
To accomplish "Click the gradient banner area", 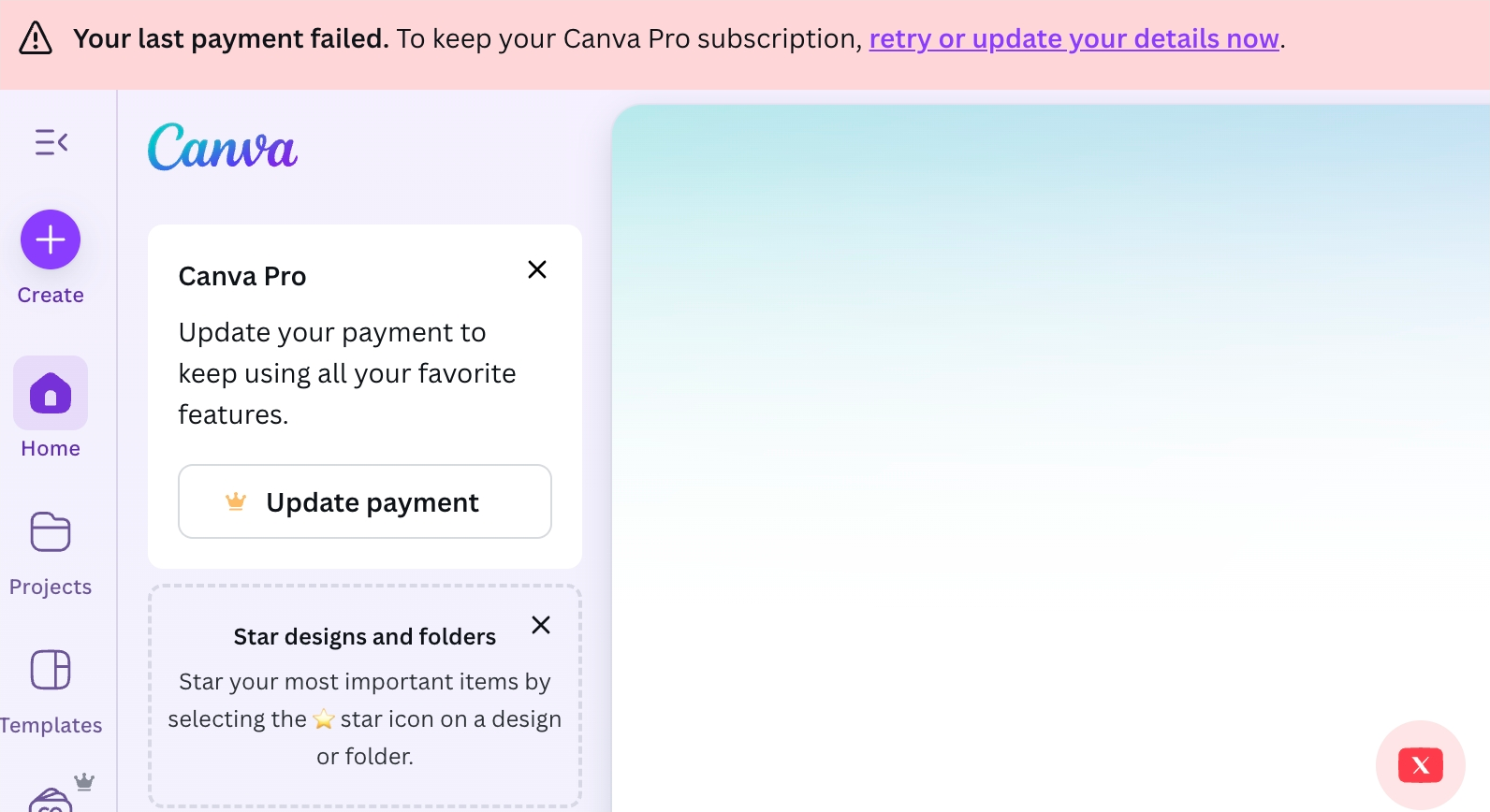I will (x=1051, y=281).
